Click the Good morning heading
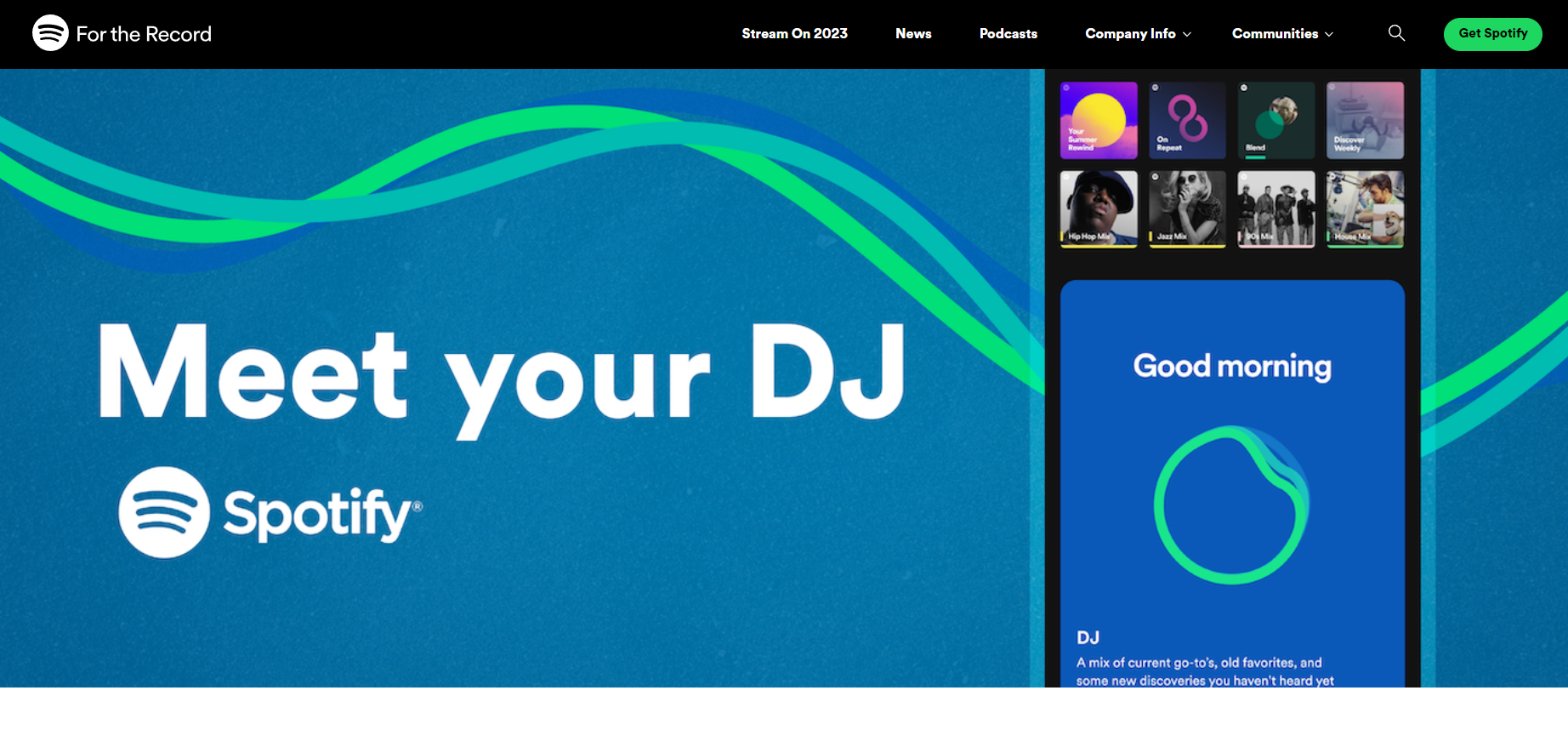The image size is (1568, 736). tap(1232, 366)
